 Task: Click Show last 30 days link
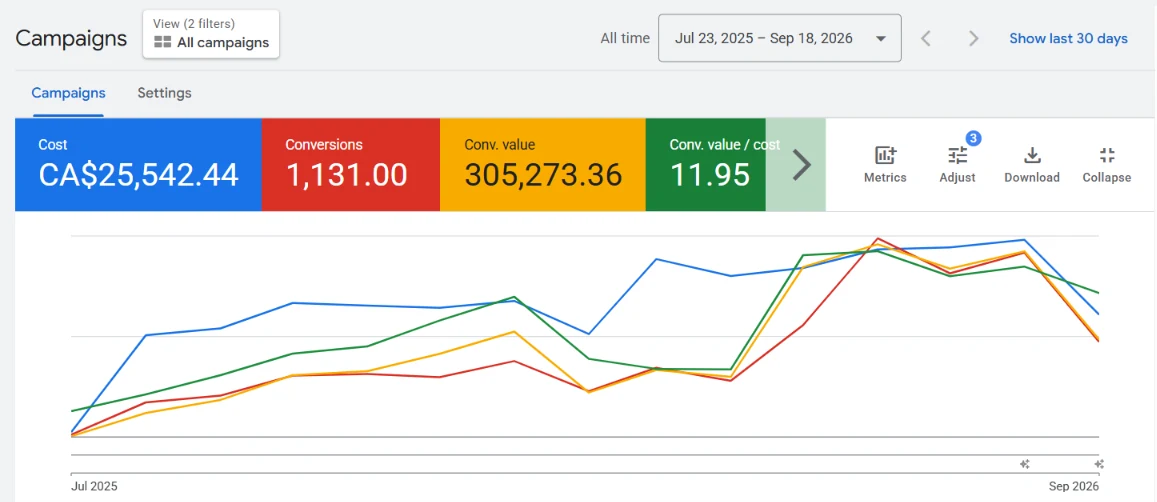1068,38
